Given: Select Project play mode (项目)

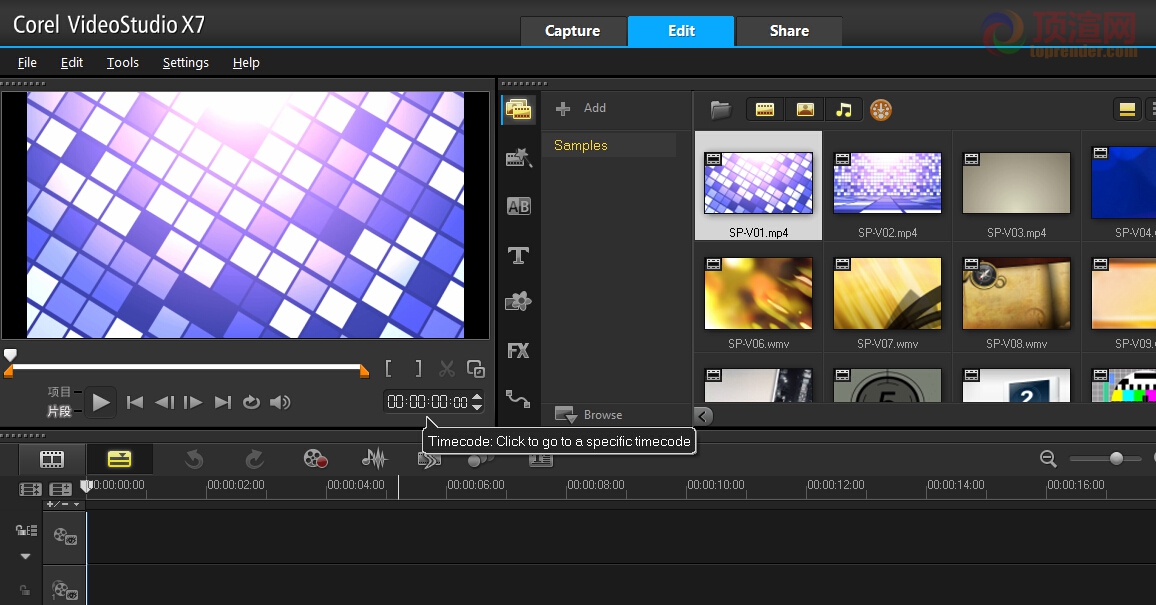Looking at the screenshot, I should (x=59, y=392).
